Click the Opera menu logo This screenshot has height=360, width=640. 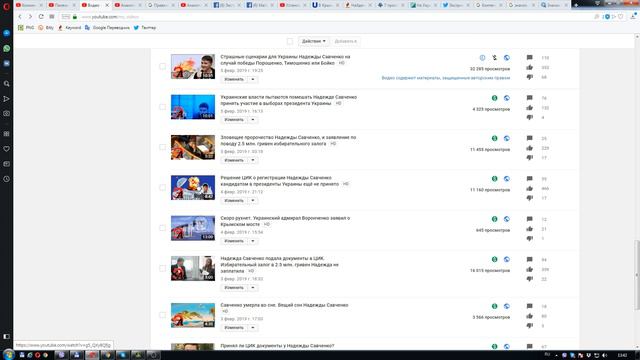pos(6,6)
